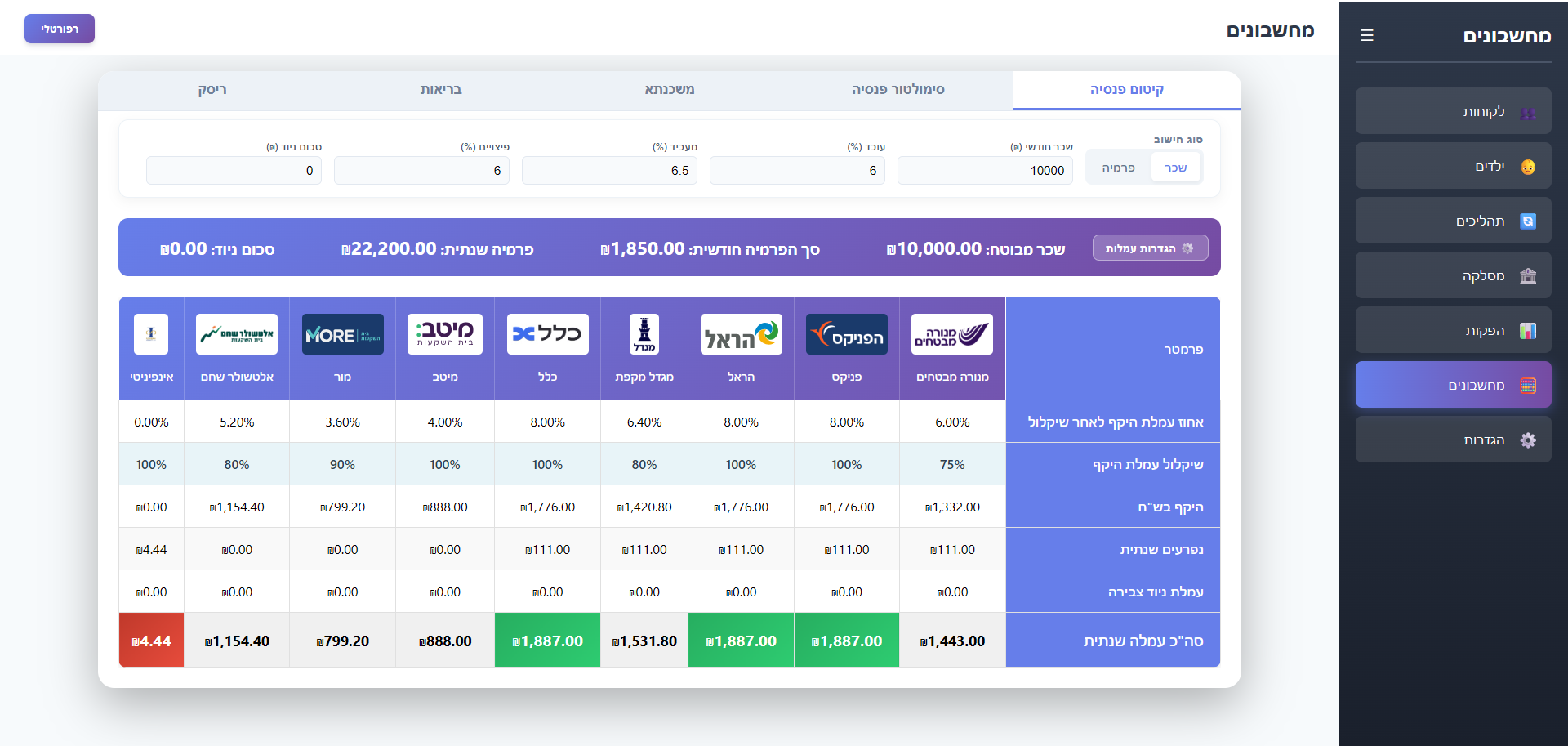Click מור total ₪799.20 cell

(x=343, y=641)
